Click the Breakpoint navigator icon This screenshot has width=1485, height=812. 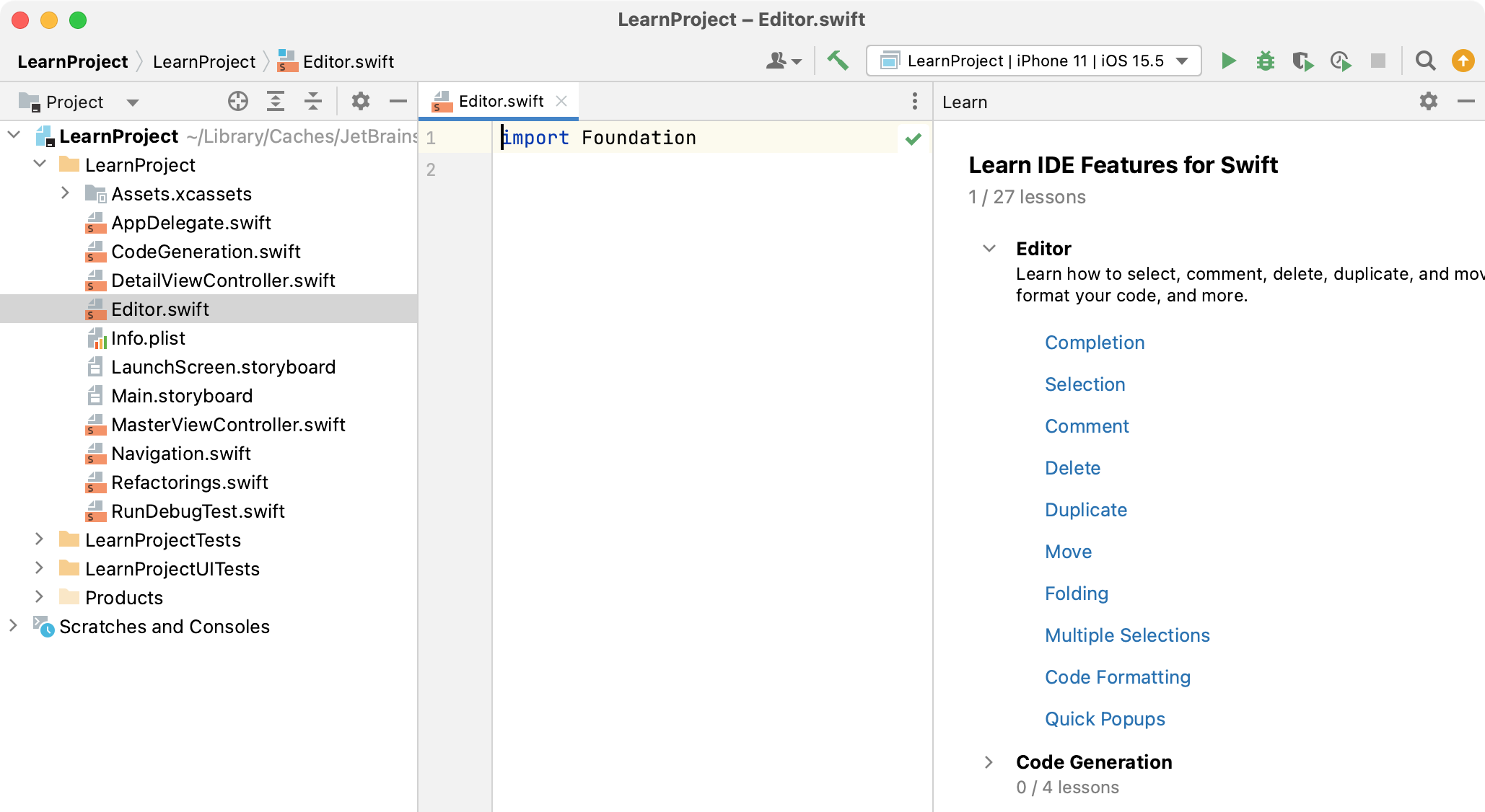coord(1265,61)
